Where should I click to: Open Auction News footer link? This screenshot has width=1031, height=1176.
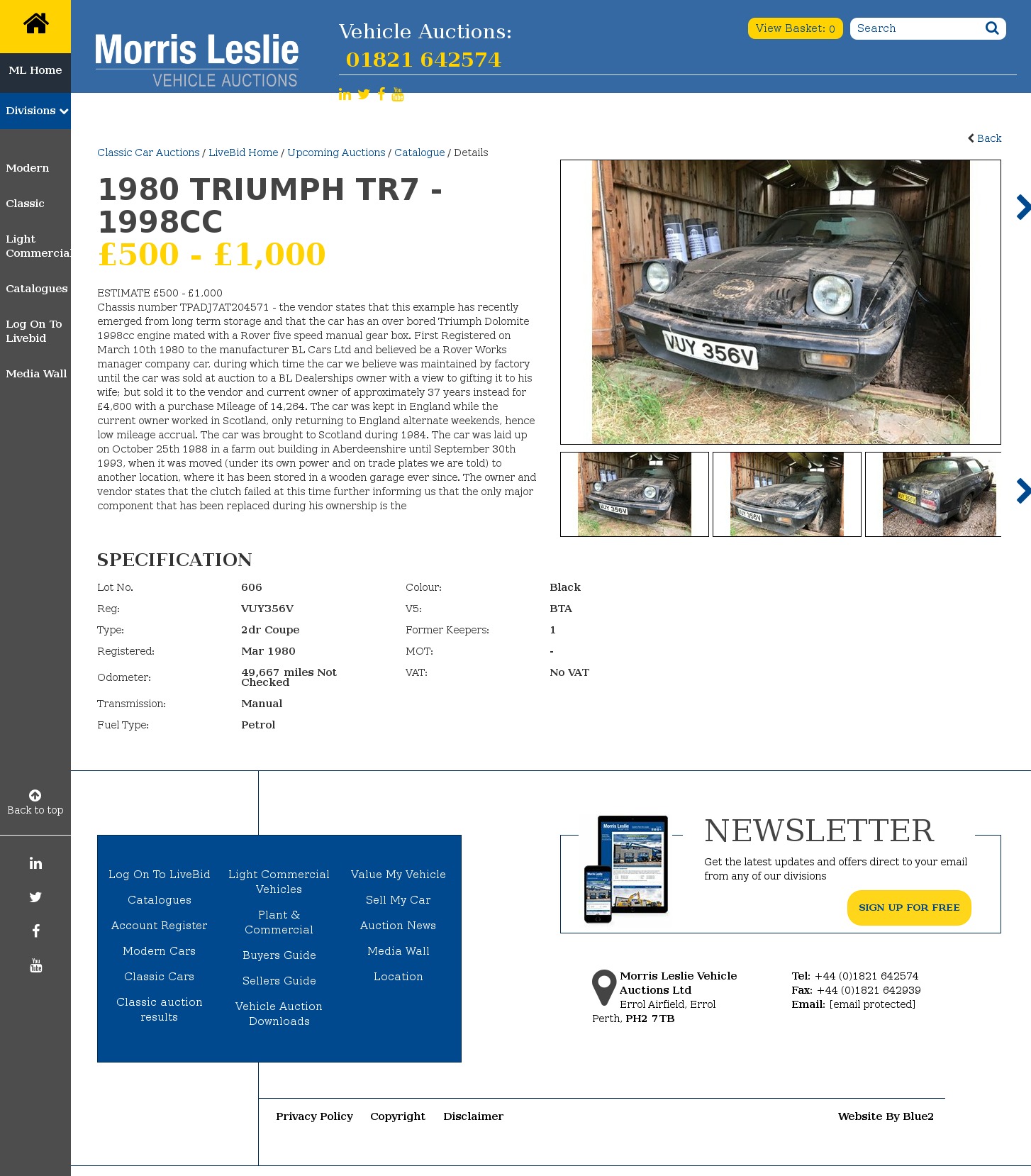(399, 926)
